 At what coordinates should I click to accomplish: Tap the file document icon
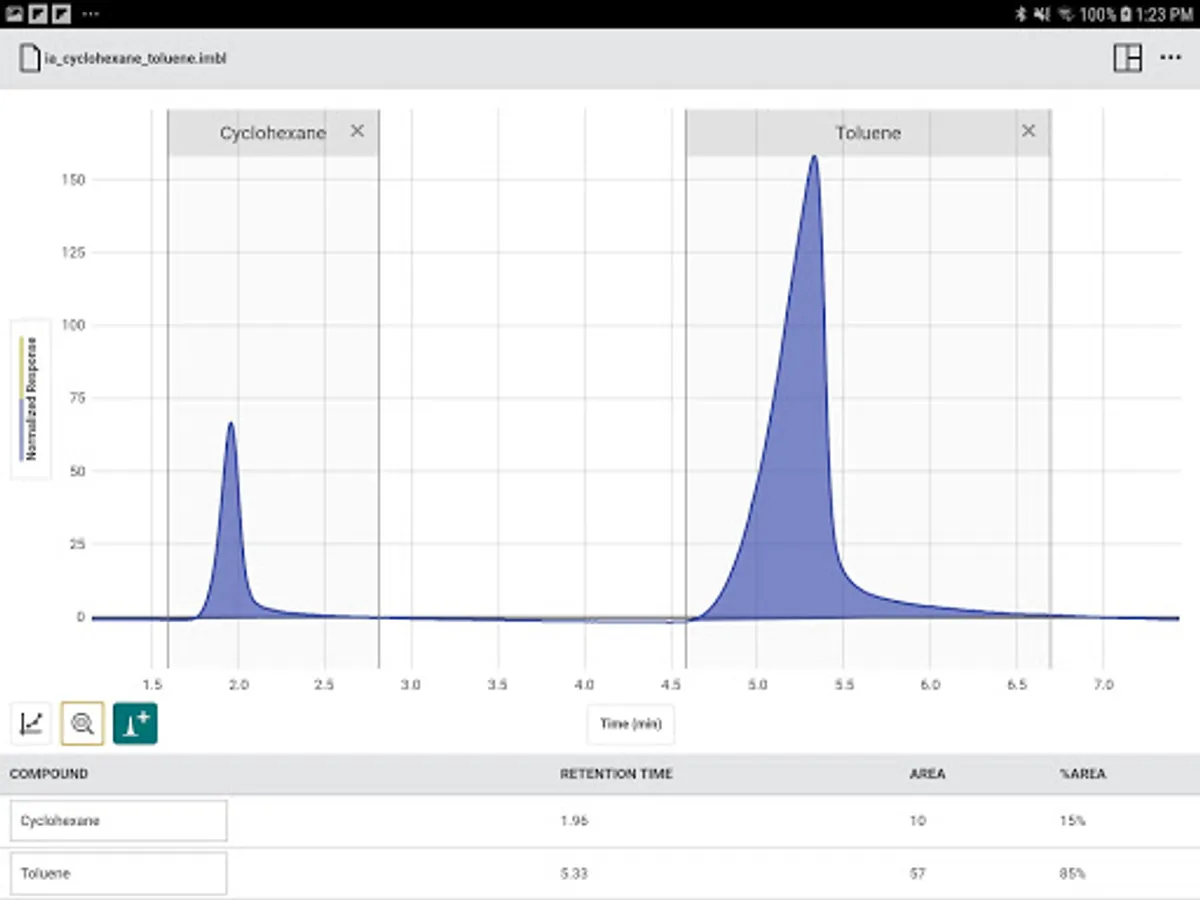click(x=29, y=58)
